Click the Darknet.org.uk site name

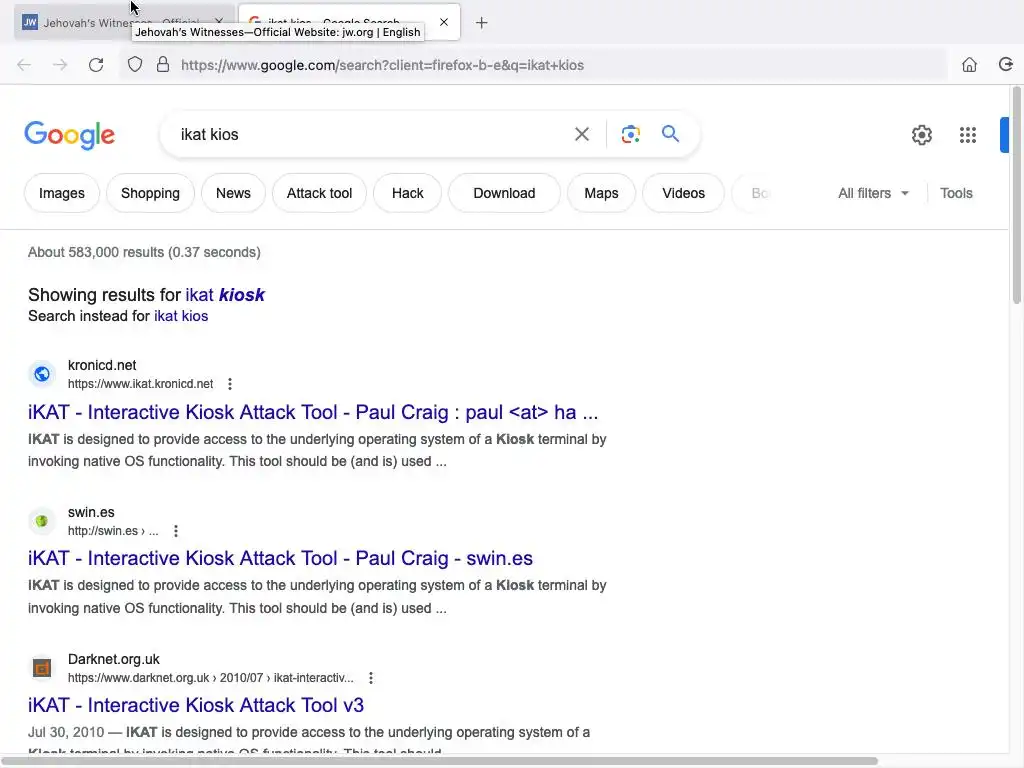click(x=114, y=660)
